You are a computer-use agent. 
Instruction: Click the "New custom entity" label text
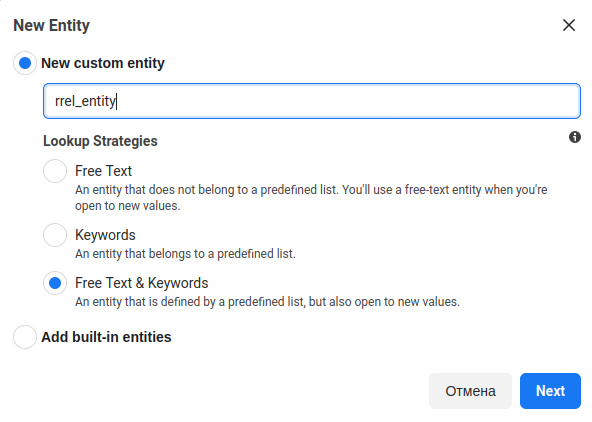(103, 63)
